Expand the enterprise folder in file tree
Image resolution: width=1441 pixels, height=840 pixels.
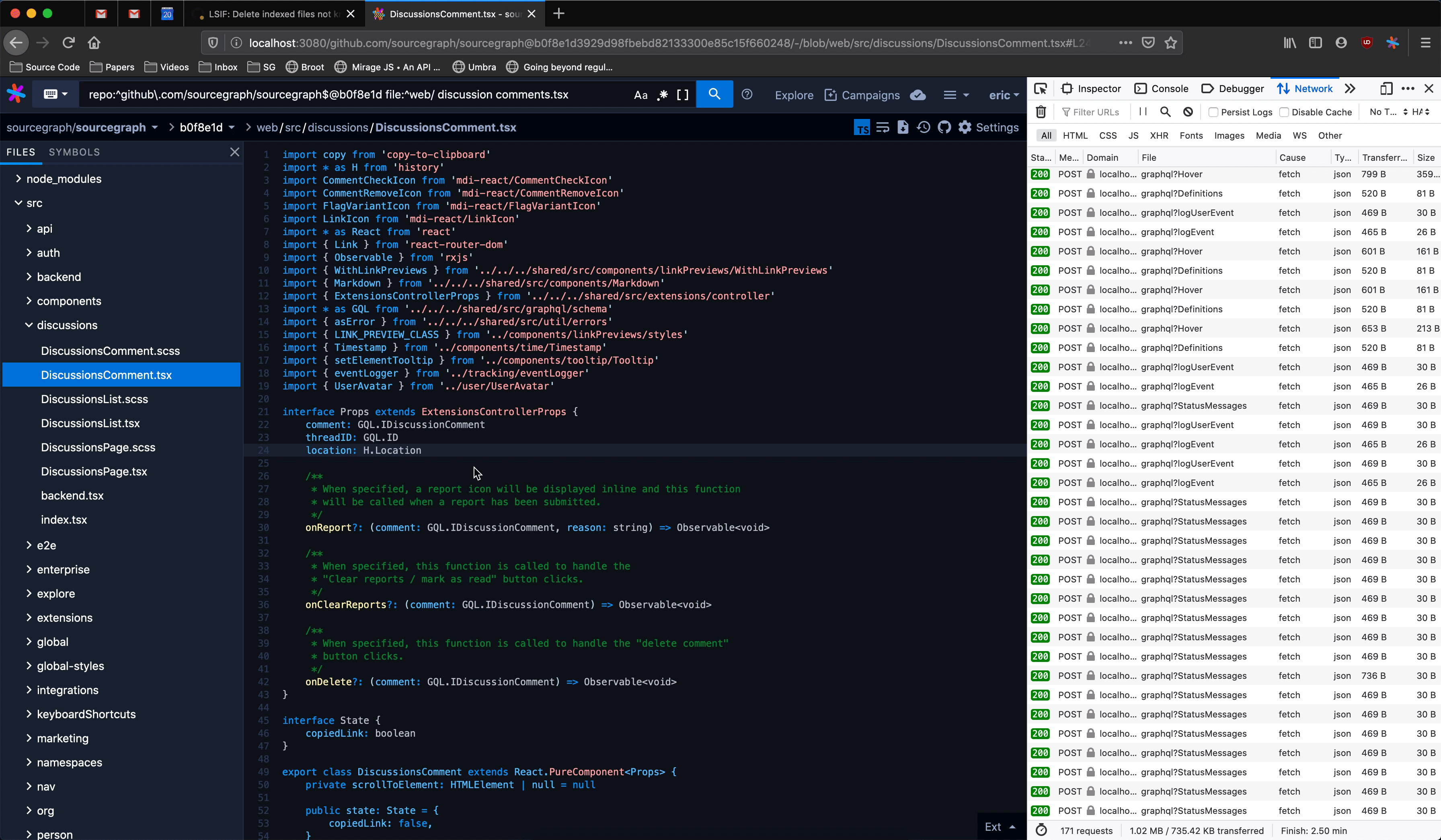point(63,569)
